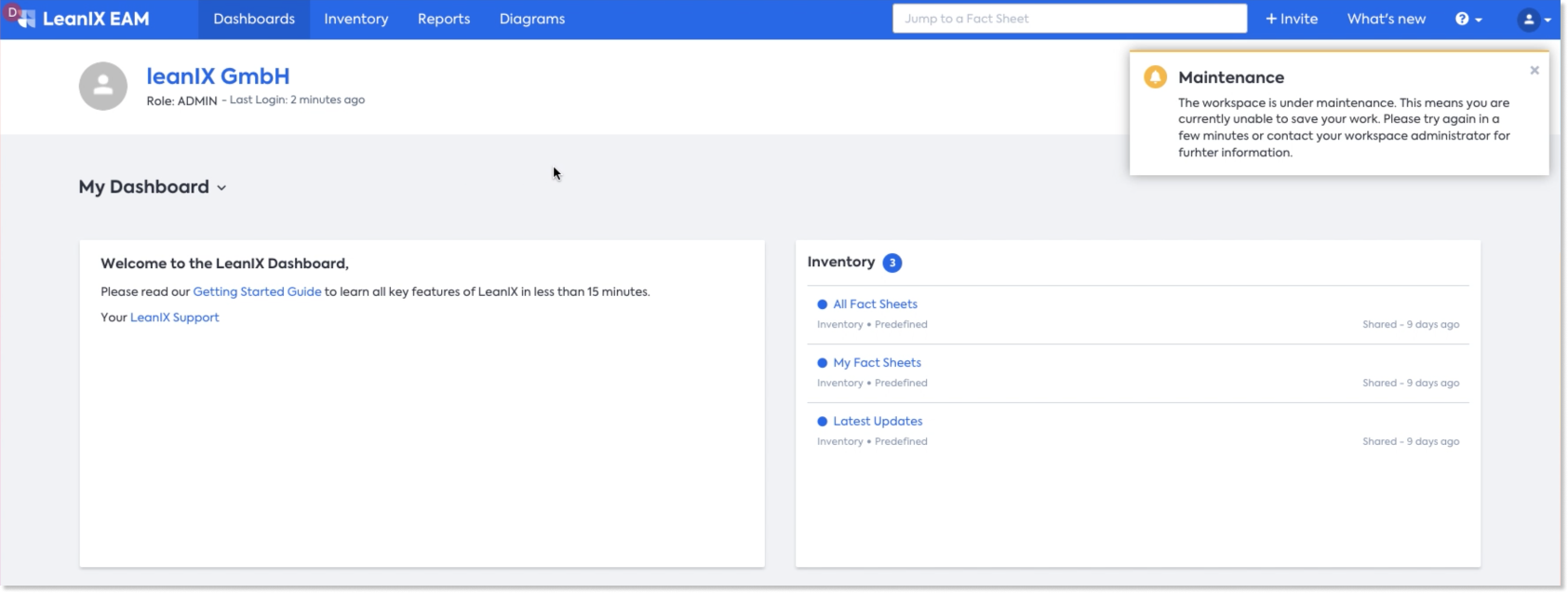Click the 'Last Login: 2 minutes ago' text
This screenshot has width=1568, height=593.
[x=297, y=100]
